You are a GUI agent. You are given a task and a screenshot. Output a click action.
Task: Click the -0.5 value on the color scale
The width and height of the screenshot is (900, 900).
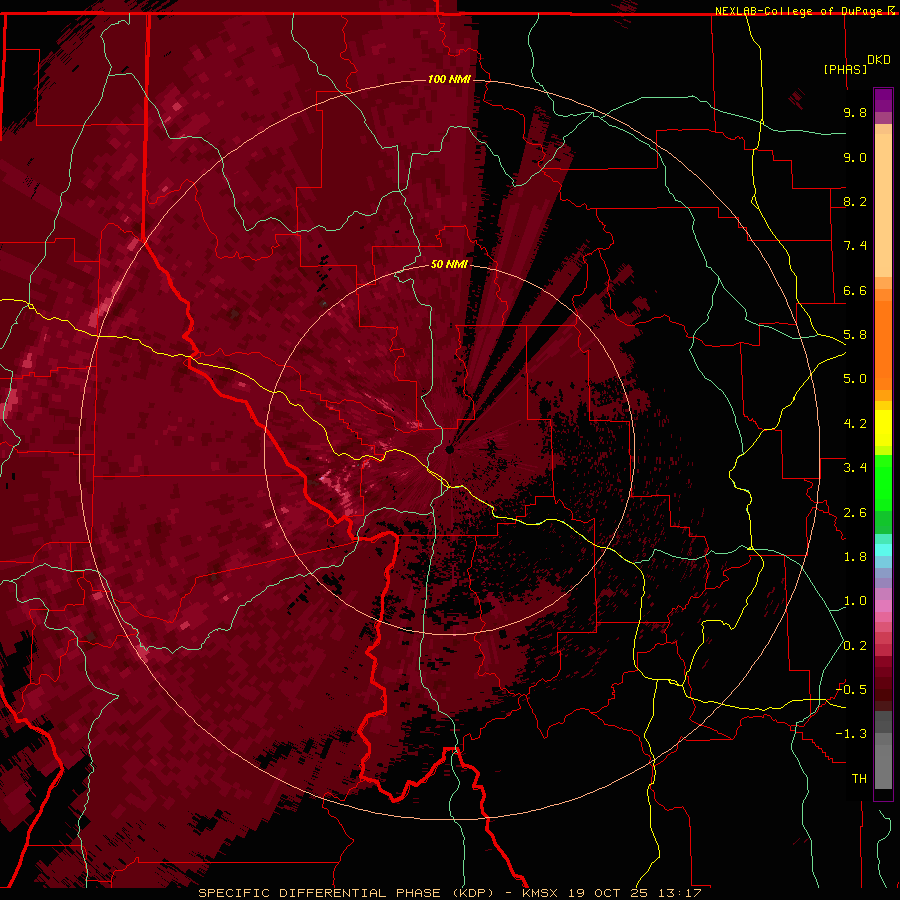852,690
